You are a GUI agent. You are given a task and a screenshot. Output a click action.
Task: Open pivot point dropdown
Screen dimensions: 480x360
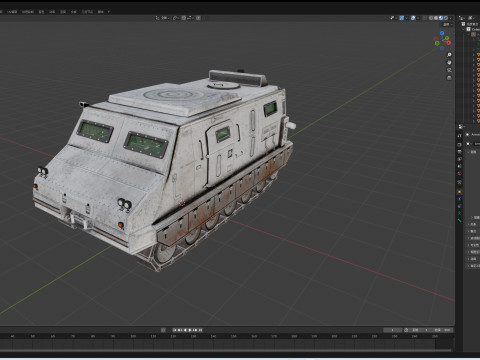coord(176,18)
